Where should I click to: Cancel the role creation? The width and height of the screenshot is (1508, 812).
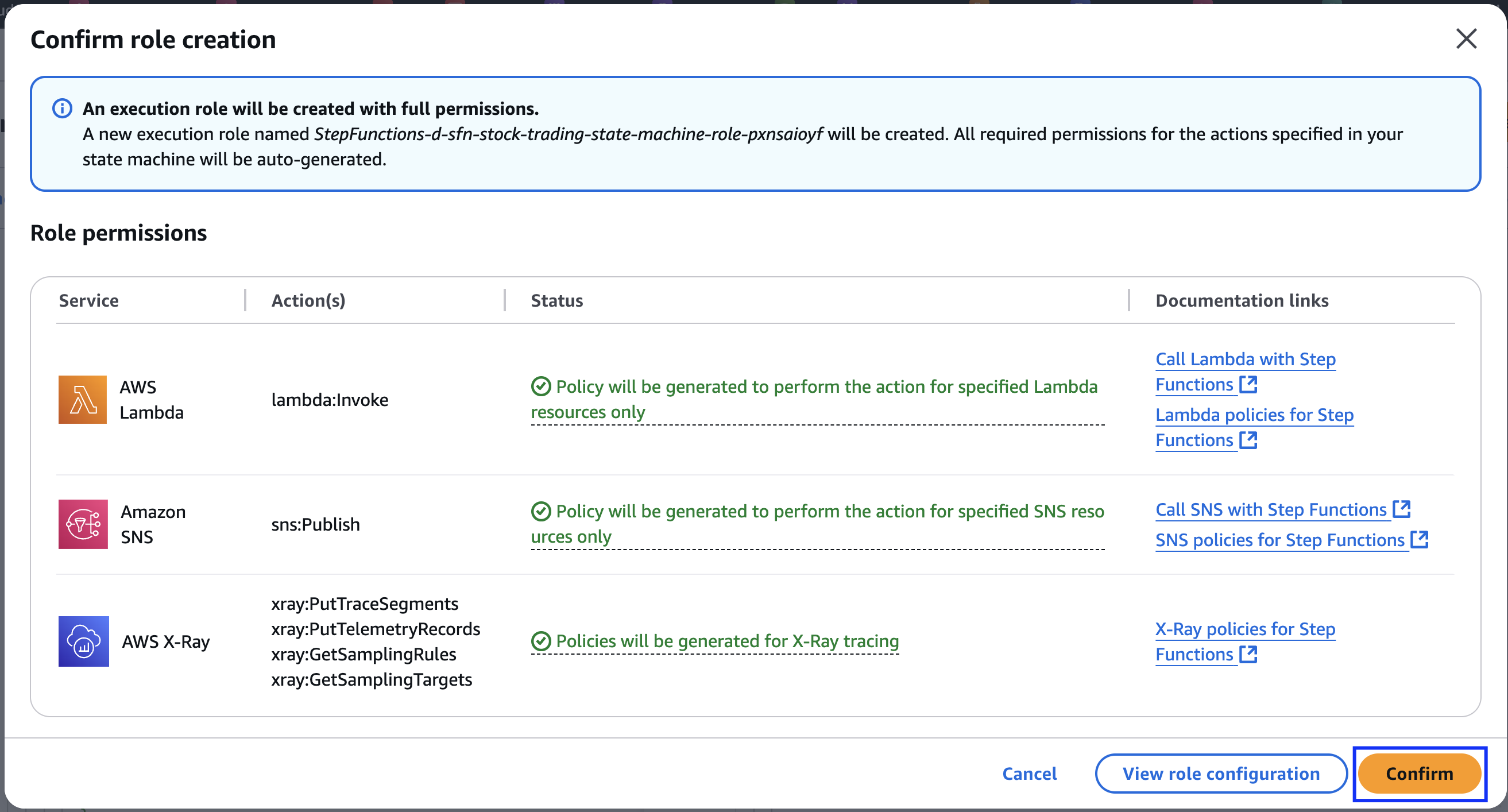[x=1029, y=774]
